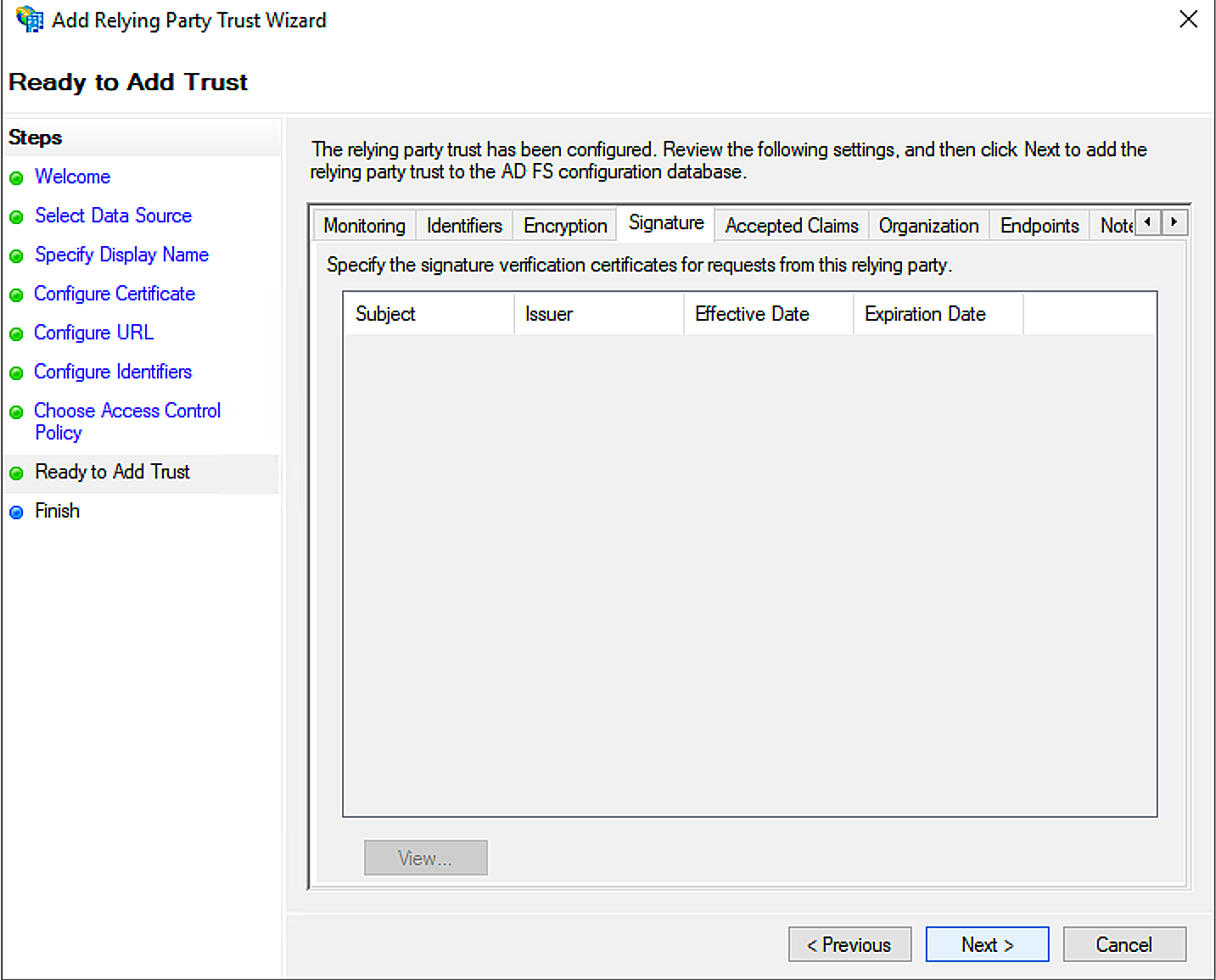Go to the Accepted Claims tab
The width and height of the screenshot is (1216, 980).
coord(791,226)
